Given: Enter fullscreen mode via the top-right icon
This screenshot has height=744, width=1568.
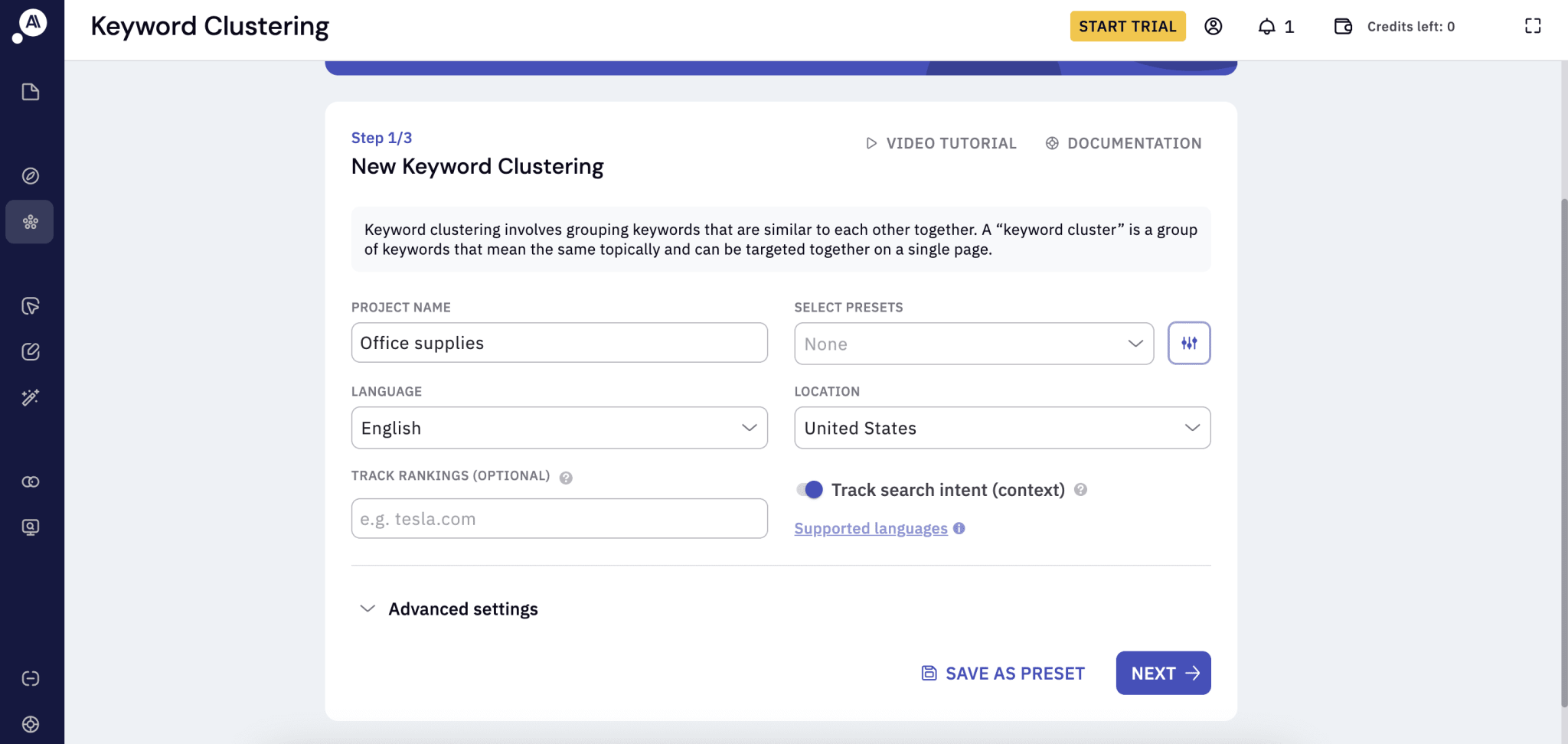Looking at the screenshot, I should point(1532,26).
